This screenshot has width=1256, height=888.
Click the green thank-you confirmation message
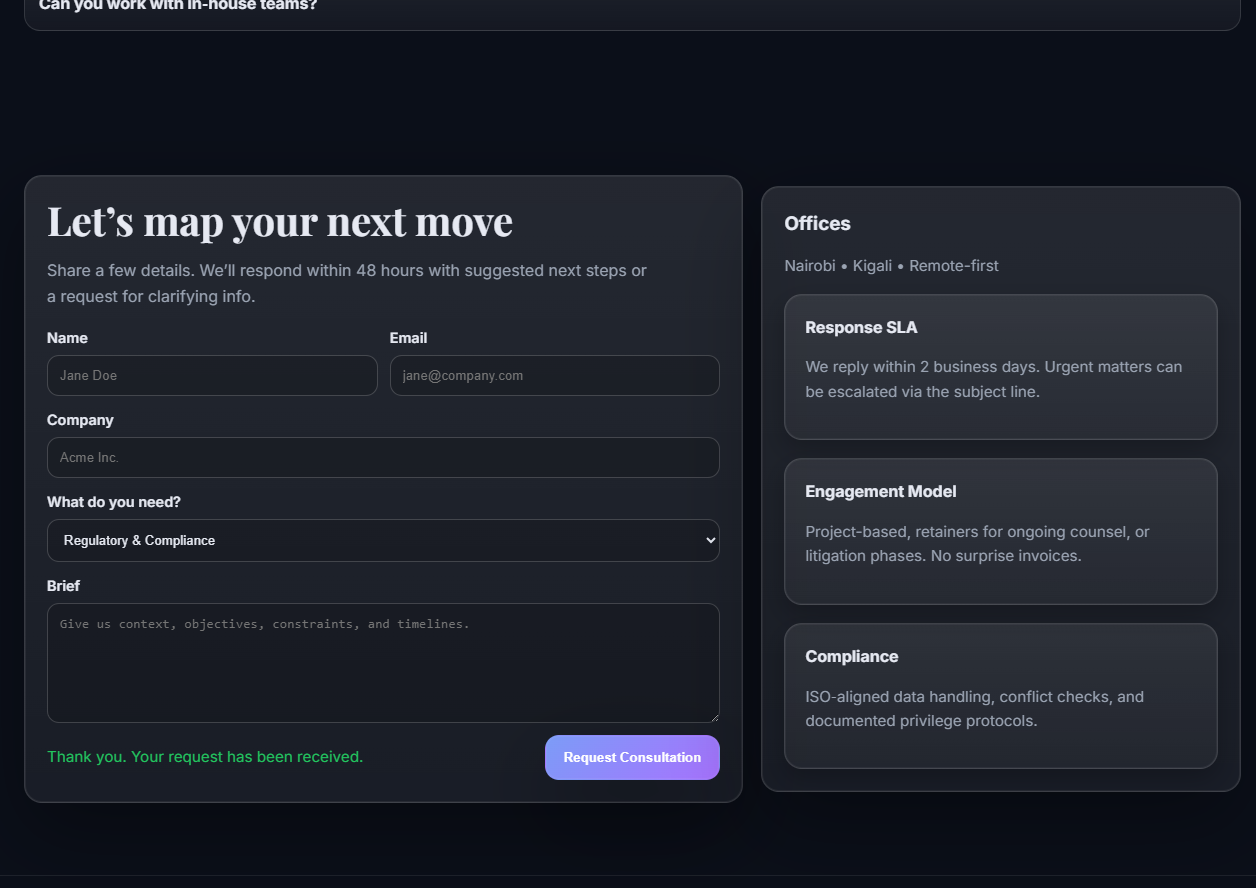coord(205,757)
